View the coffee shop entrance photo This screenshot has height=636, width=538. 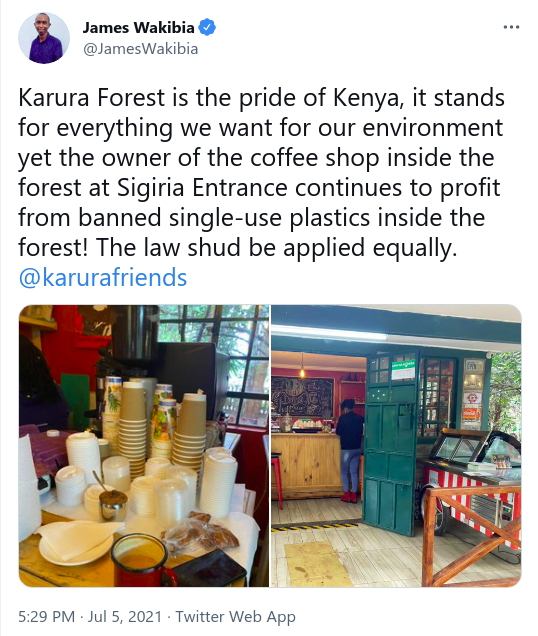coord(396,446)
